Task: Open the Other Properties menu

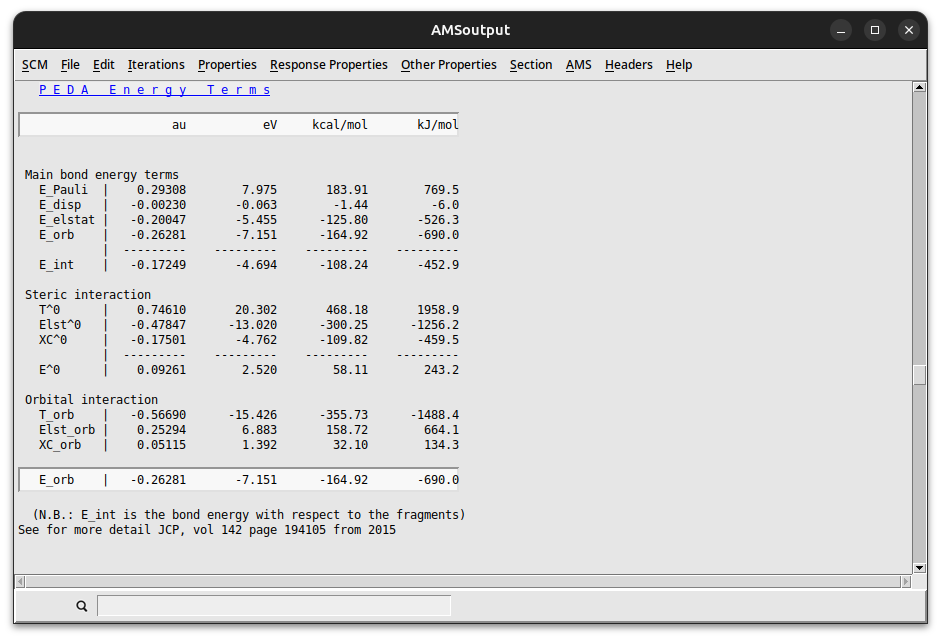Action: pos(448,64)
